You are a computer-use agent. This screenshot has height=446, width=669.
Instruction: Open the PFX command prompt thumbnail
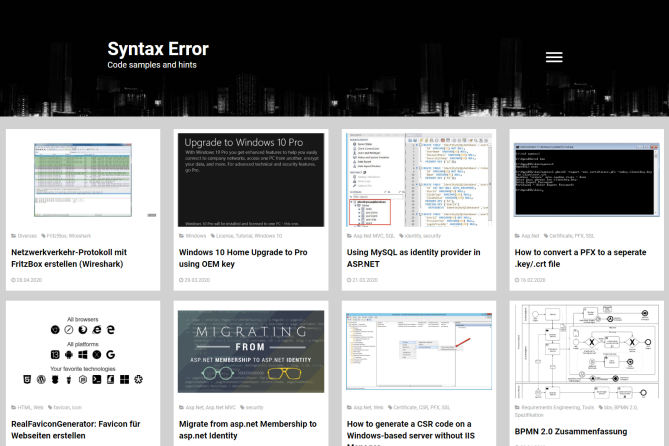click(587, 180)
